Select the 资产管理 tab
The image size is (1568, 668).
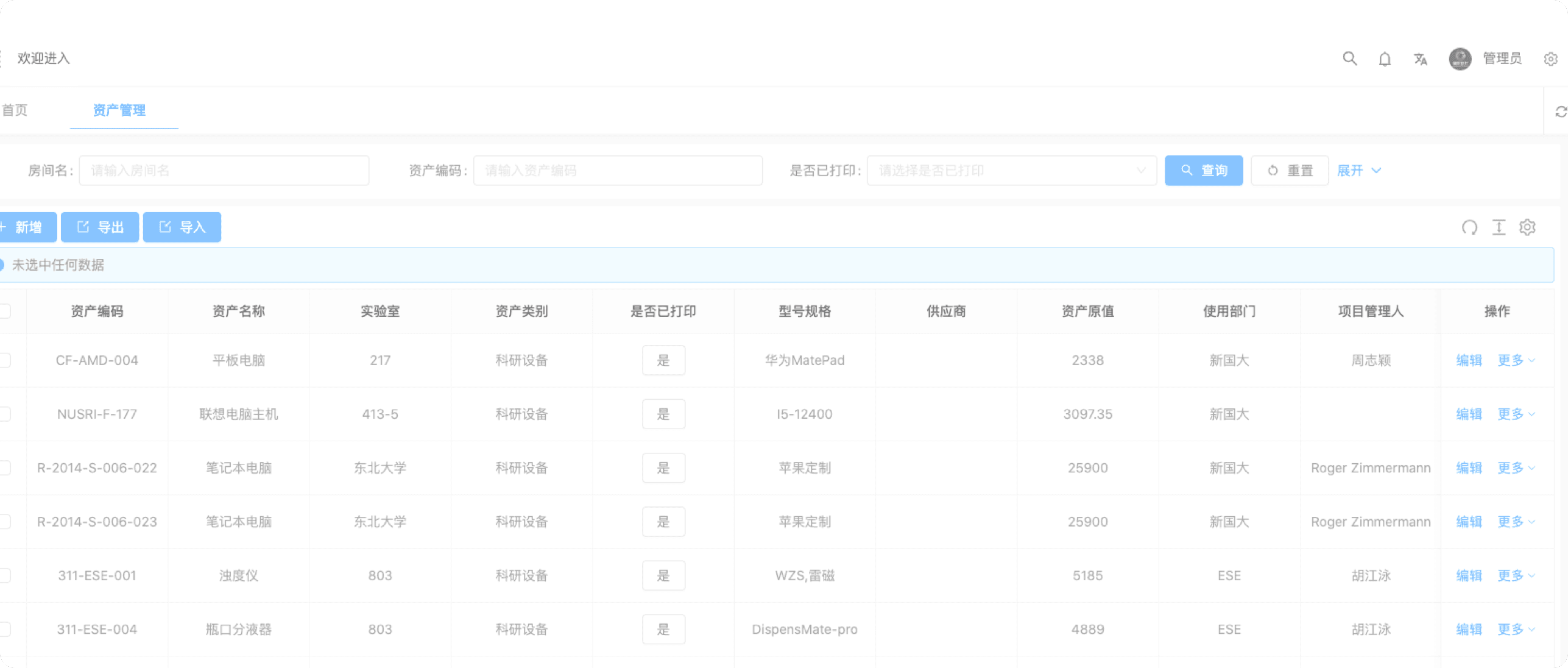click(x=119, y=110)
